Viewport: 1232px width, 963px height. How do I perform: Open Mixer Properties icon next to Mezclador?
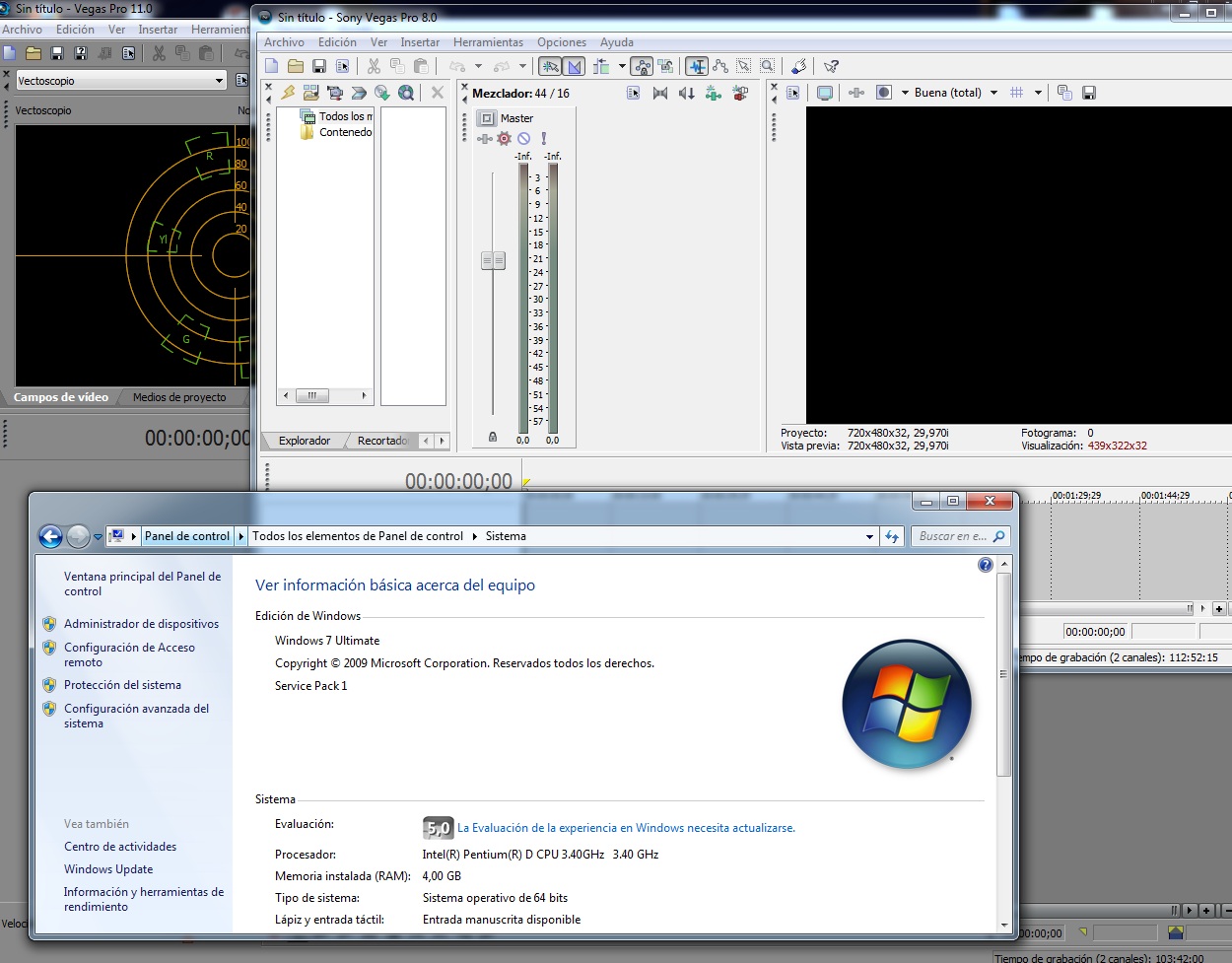pos(634,93)
